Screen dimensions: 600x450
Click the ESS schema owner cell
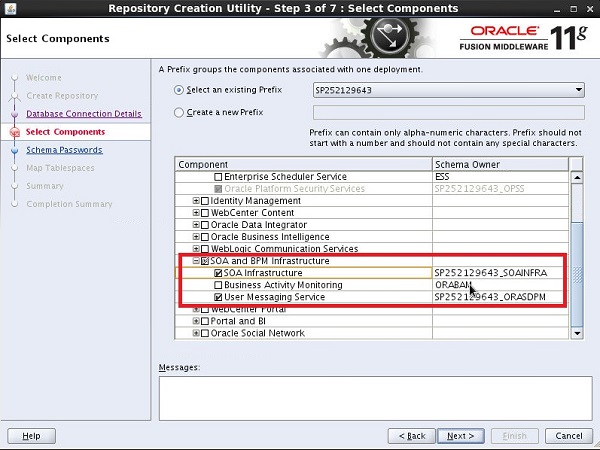coord(501,177)
